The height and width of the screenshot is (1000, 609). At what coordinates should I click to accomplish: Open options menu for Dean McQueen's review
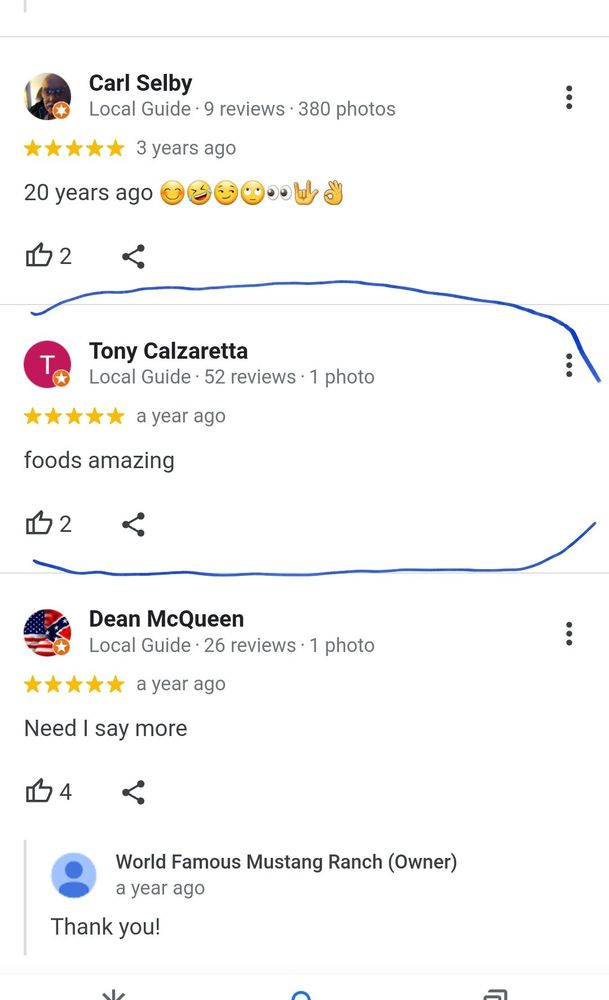569,633
